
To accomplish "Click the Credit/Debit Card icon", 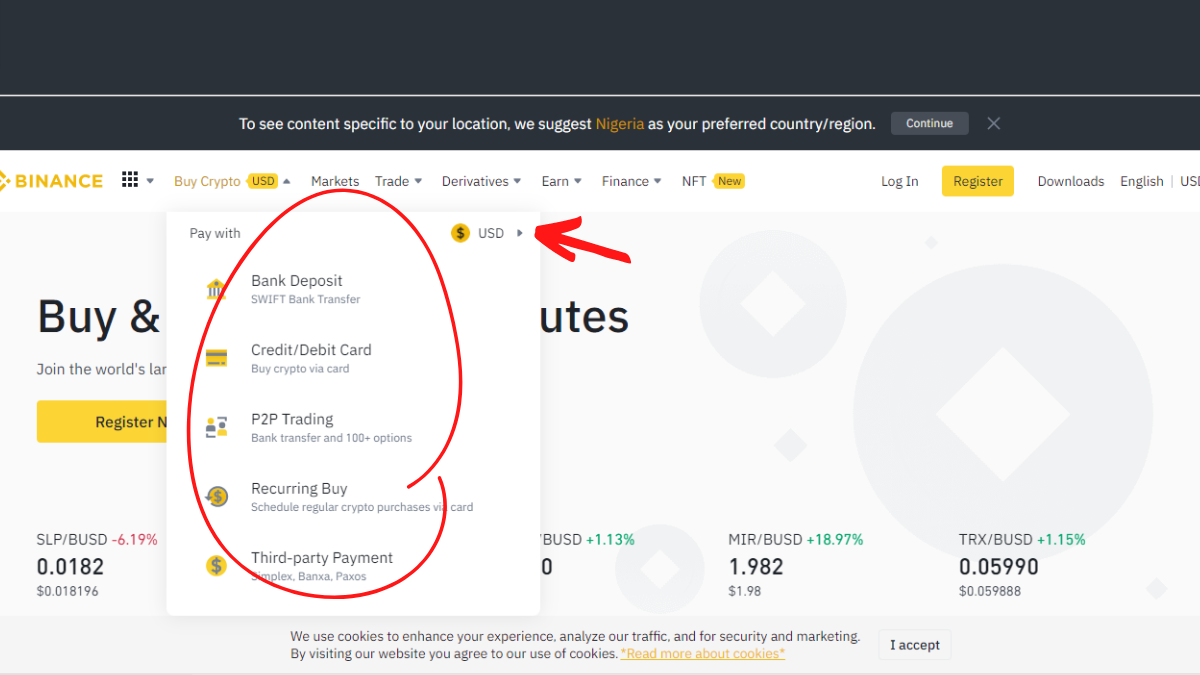I will pyautogui.click(x=216, y=358).
